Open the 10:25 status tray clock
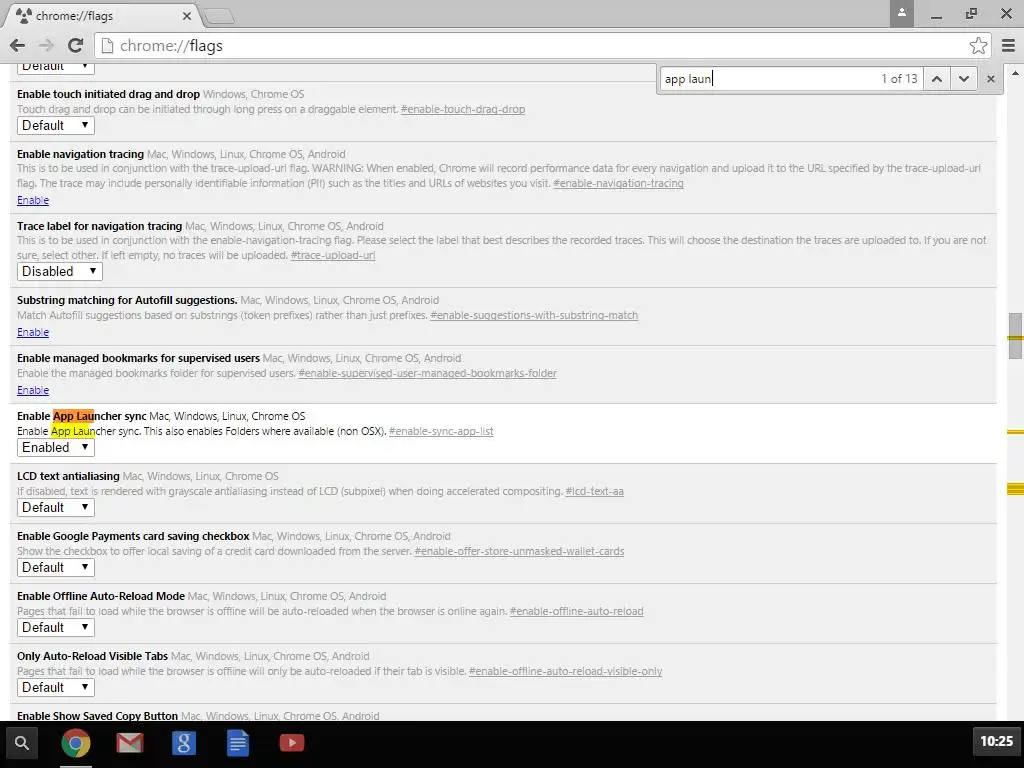Screen dimensions: 1024x768 pyautogui.click(x=996, y=741)
